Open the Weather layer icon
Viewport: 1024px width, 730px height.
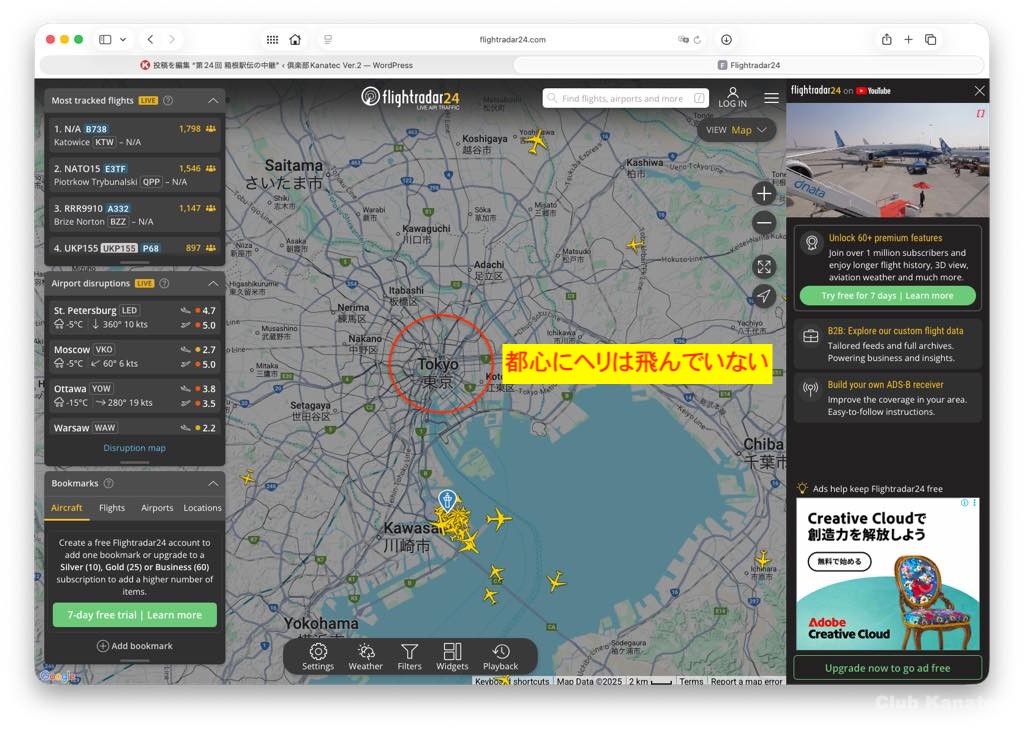[x=365, y=653]
